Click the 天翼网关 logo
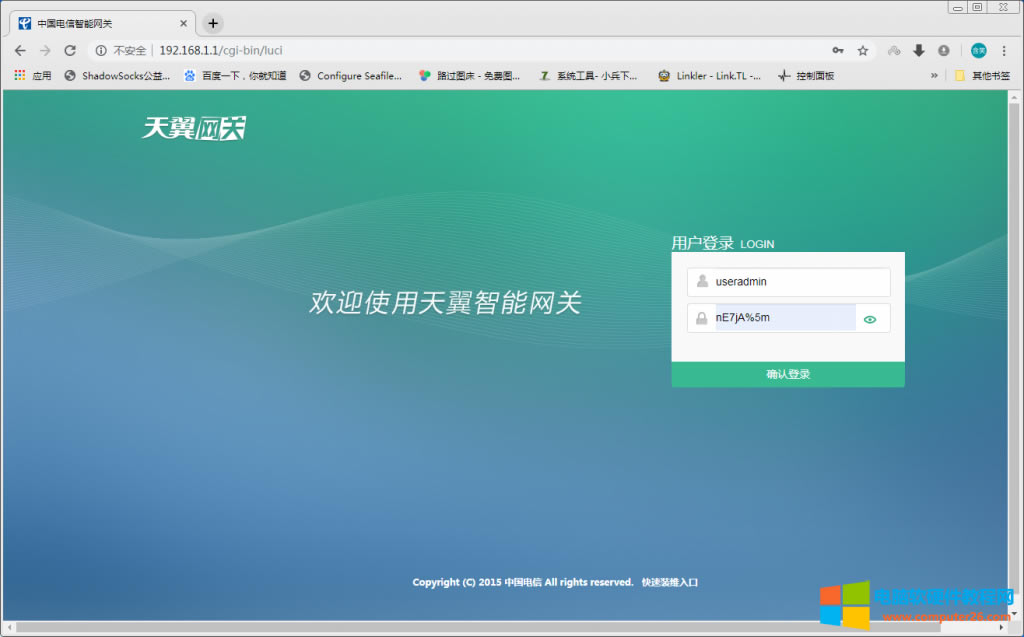Image resolution: width=1024 pixels, height=637 pixels. [194, 127]
